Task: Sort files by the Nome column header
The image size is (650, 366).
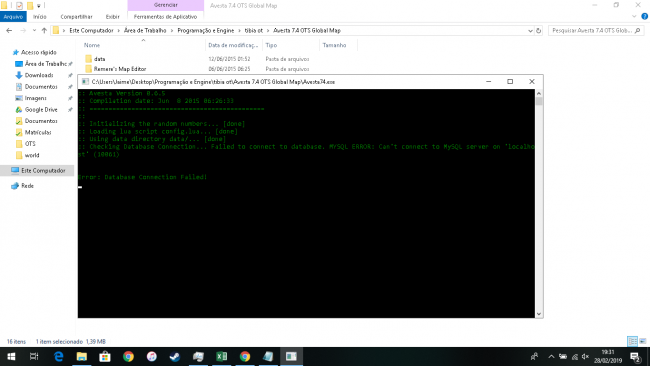Action: click(92, 45)
